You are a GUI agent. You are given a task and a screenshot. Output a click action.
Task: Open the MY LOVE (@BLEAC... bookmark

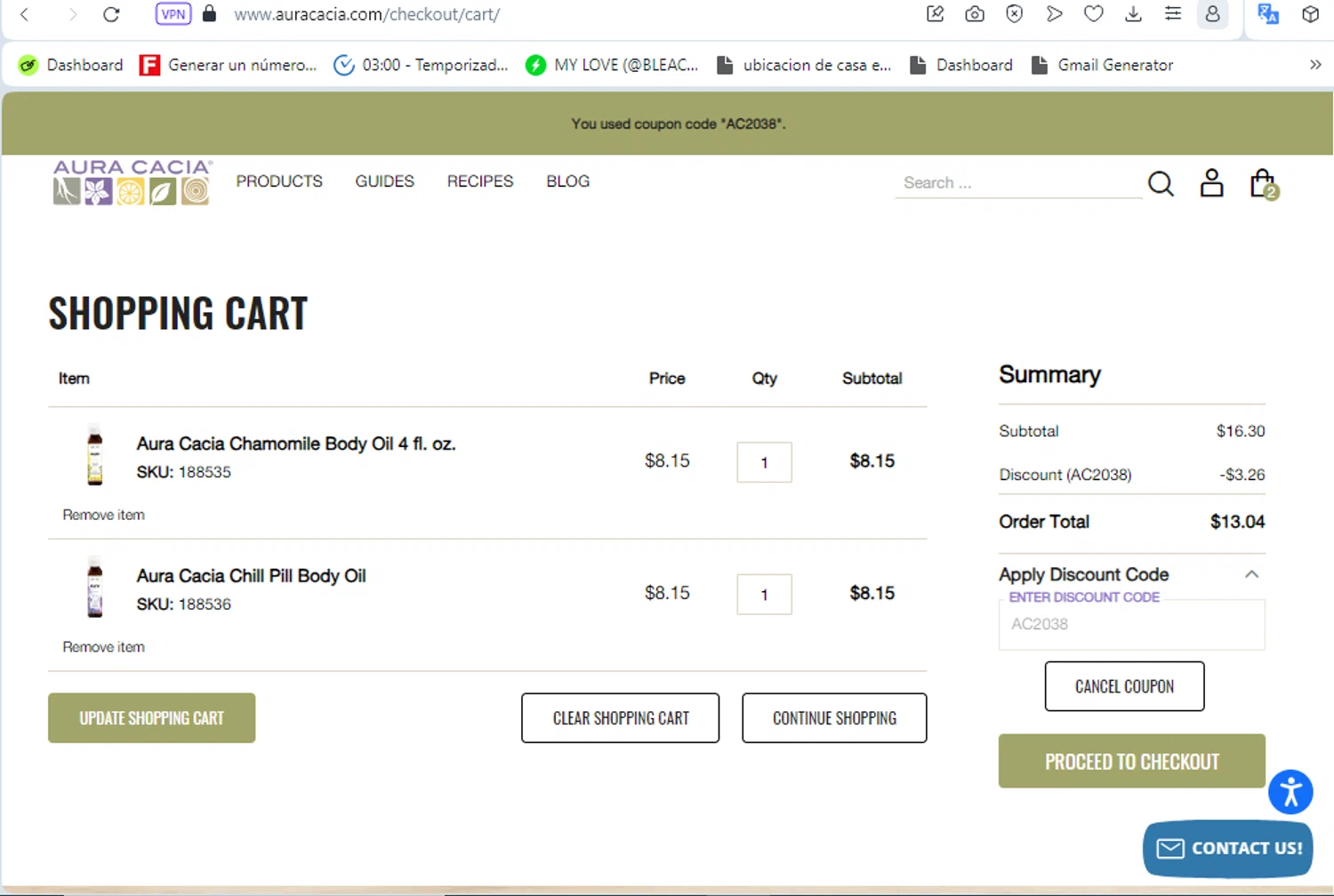tap(612, 65)
